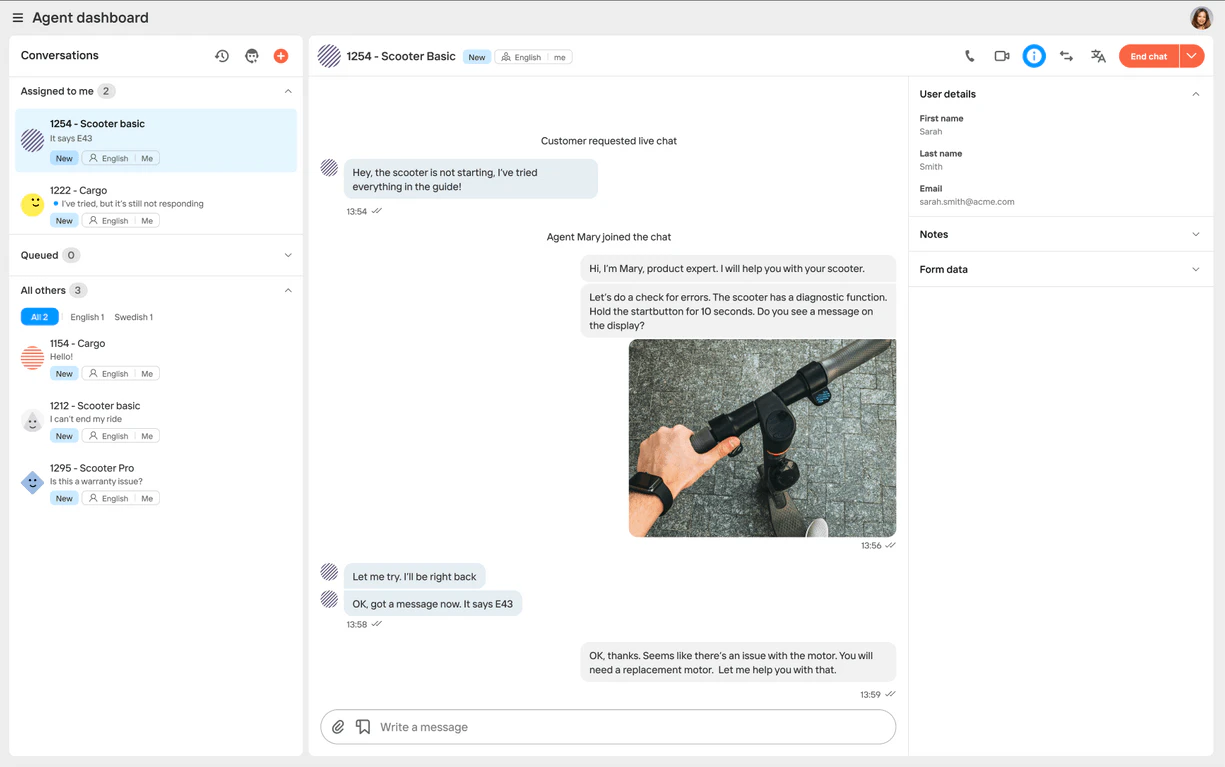Start a voice call with the customer
This screenshot has width=1225, height=767.
coord(969,57)
